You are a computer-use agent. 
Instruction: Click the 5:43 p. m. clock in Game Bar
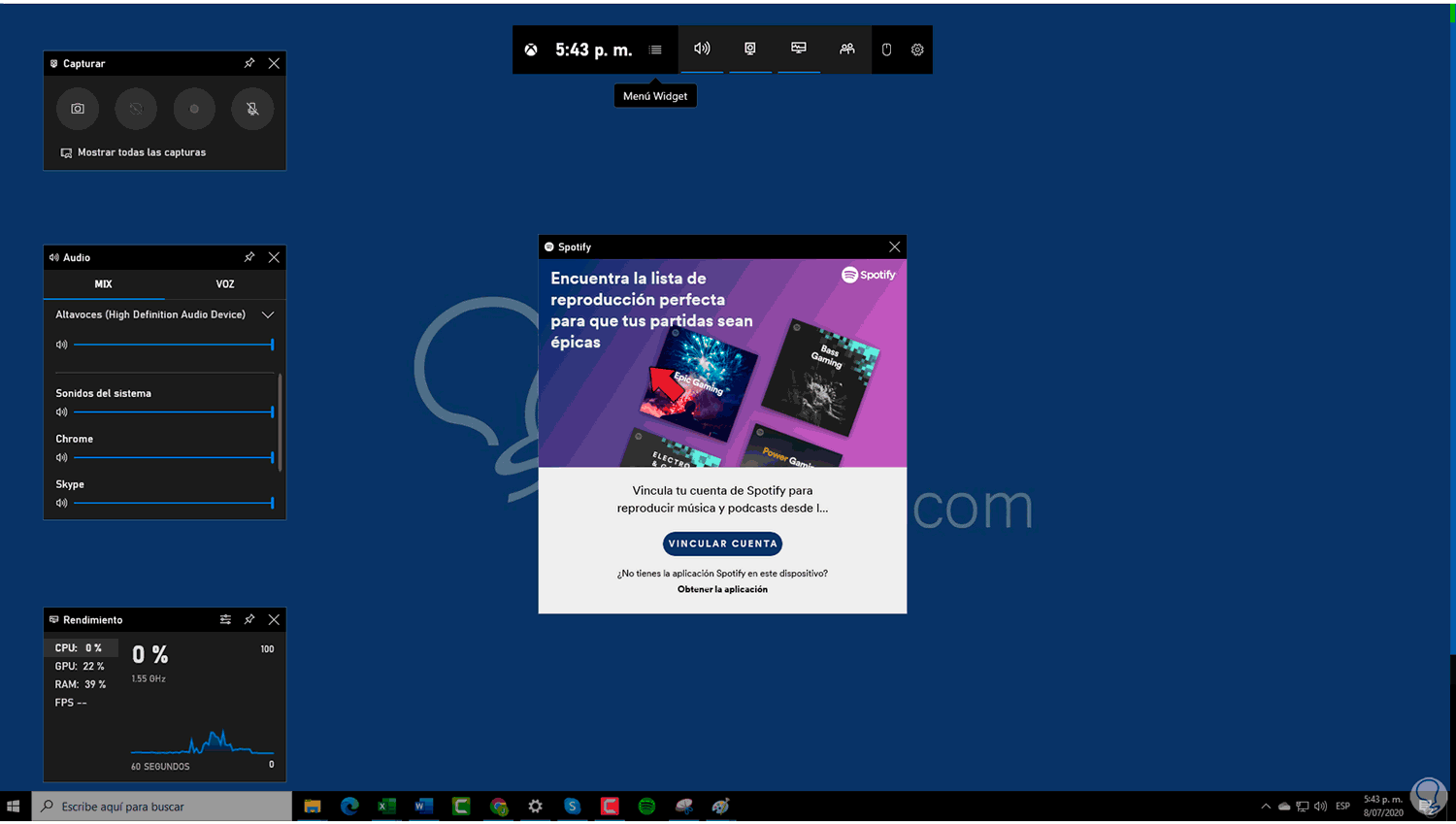(x=594, y=49)
